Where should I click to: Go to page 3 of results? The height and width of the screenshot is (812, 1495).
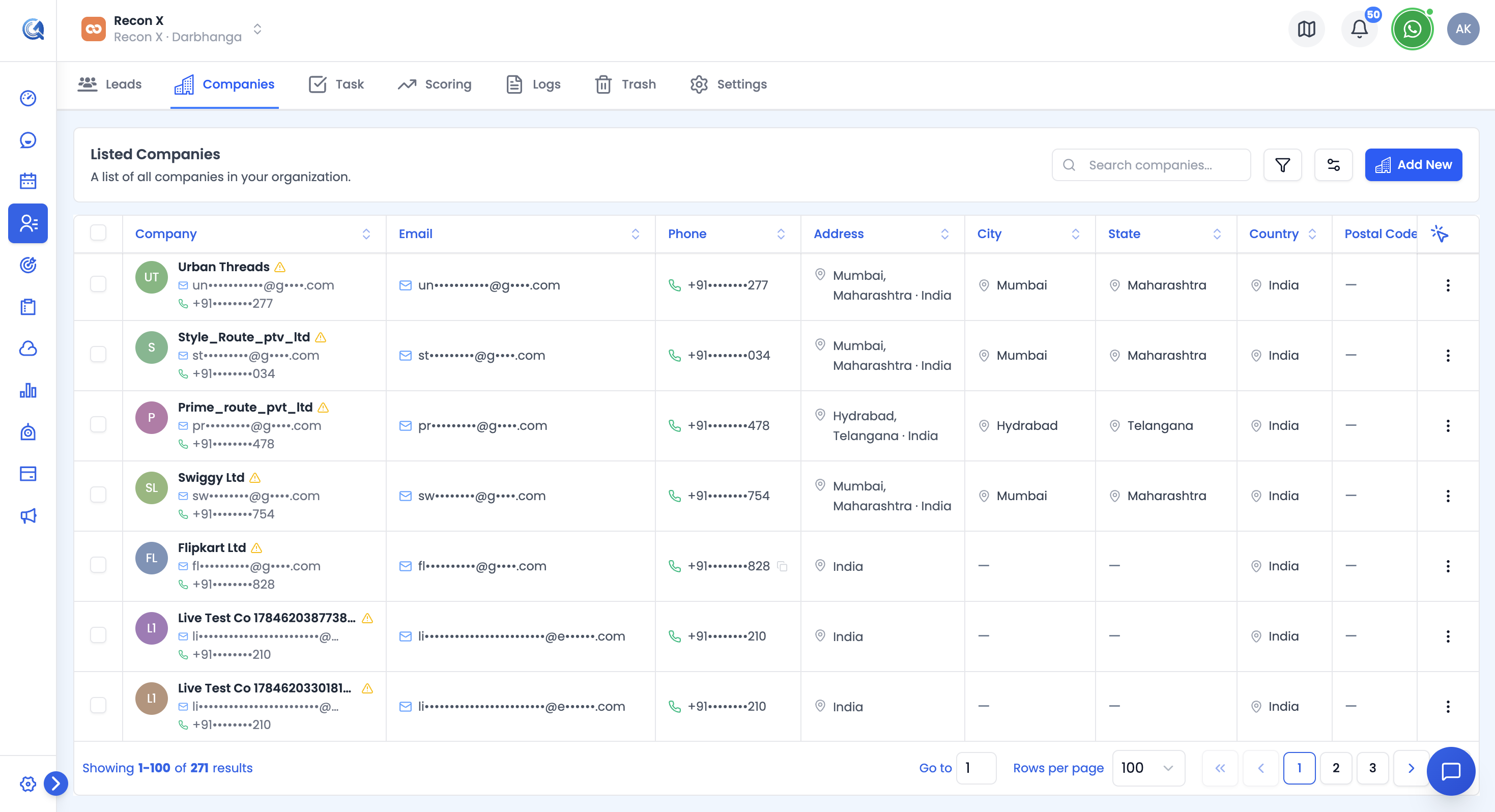point(1372,768)
